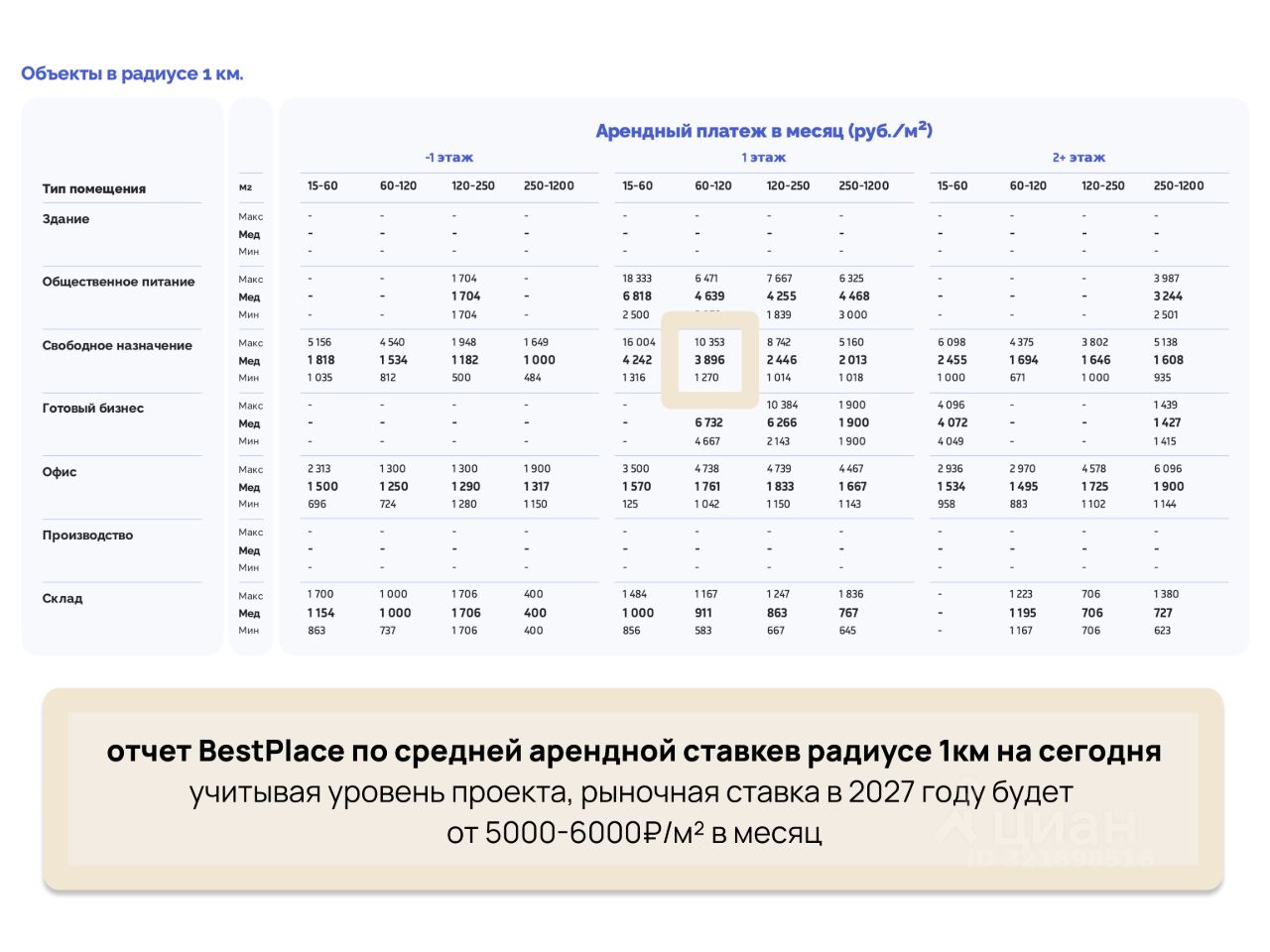Screen dimensions: 1270x952
Task: Select the Офис maximum "6 096"
Action: [1168, 468]
